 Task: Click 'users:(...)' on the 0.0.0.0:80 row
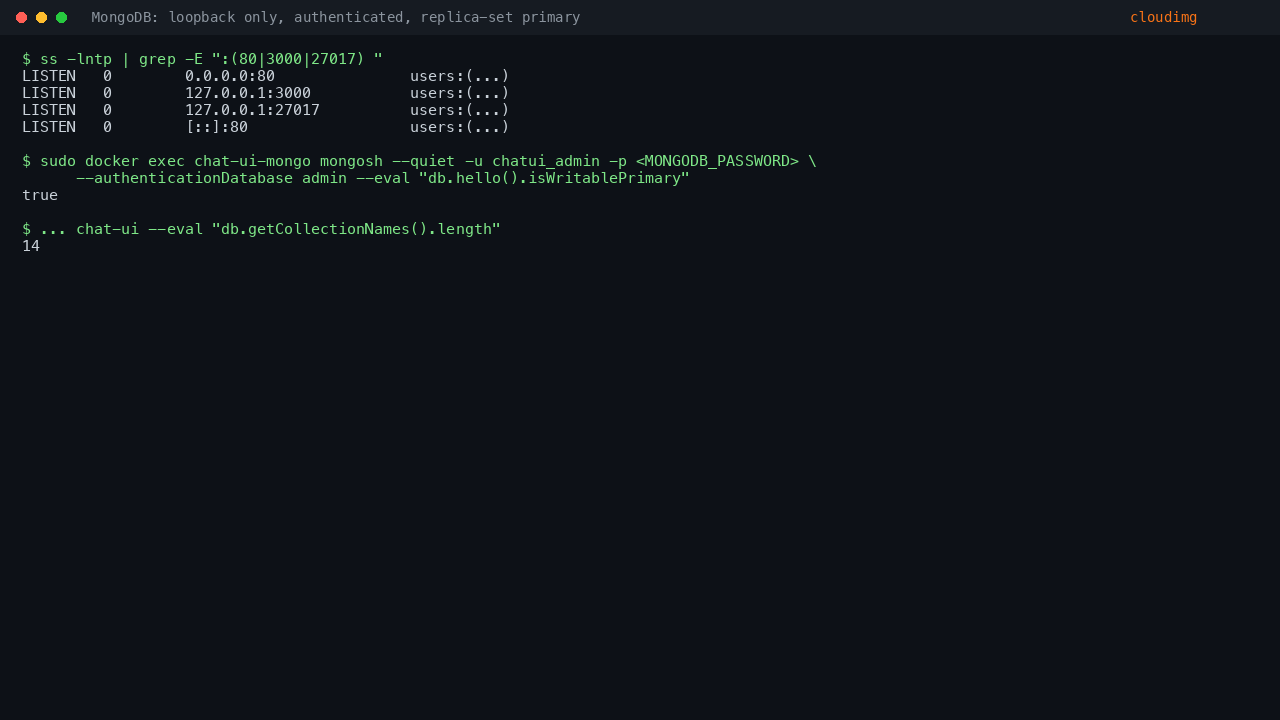click(x=460, y=76)
